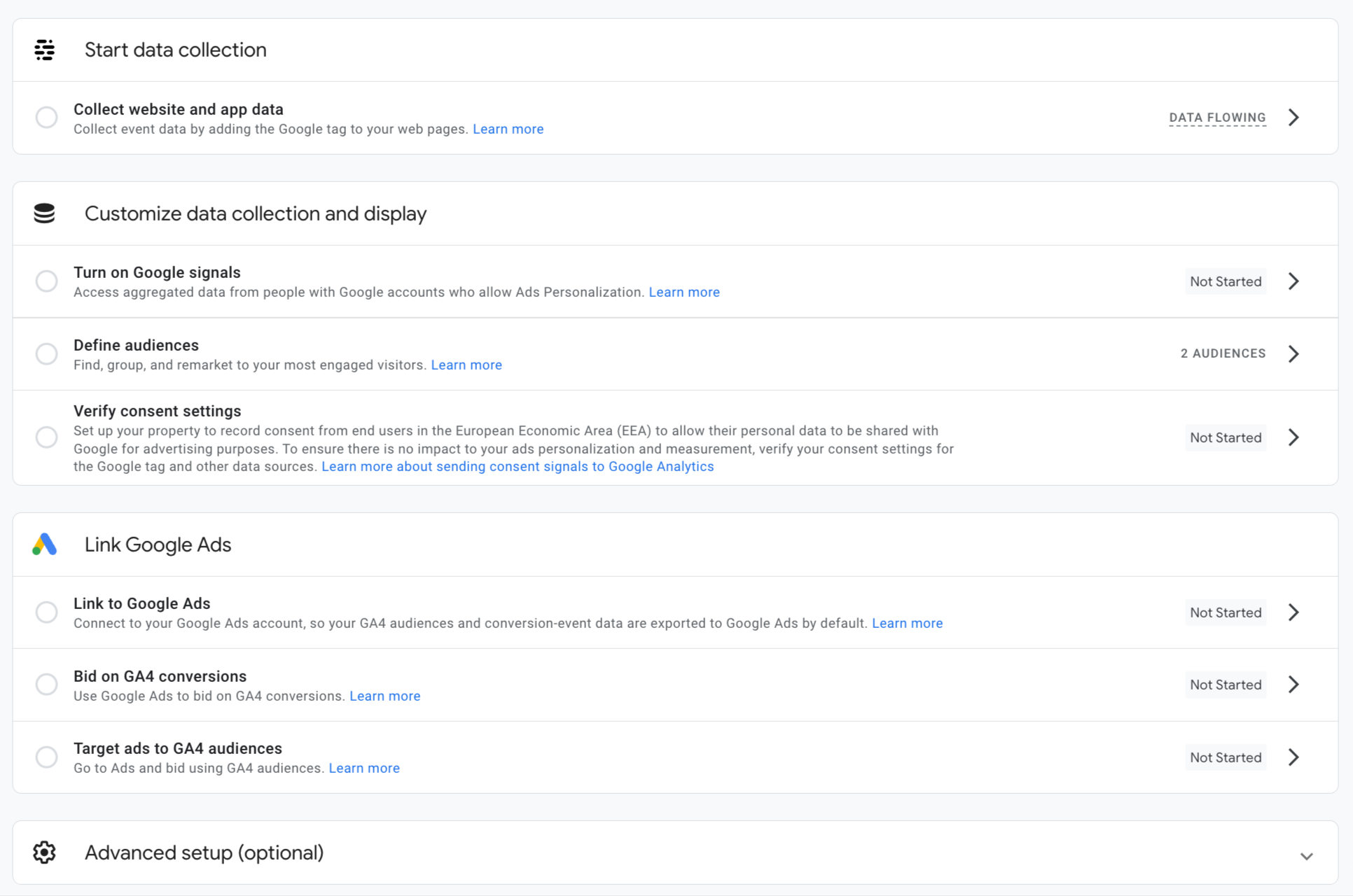1353x896 pixels.
Task: Open the Verify consent settings chevron
Action: tap(1294, 437)
